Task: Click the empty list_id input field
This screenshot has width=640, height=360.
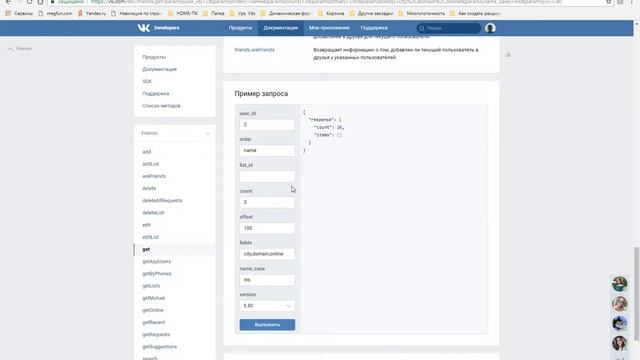Action: (x=267, y=176)
